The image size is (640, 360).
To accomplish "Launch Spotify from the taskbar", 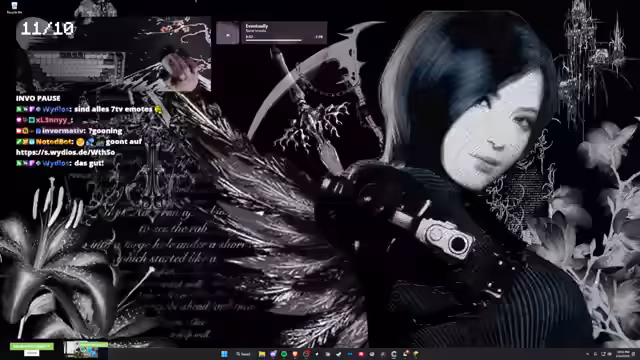I will pos(284,354).
